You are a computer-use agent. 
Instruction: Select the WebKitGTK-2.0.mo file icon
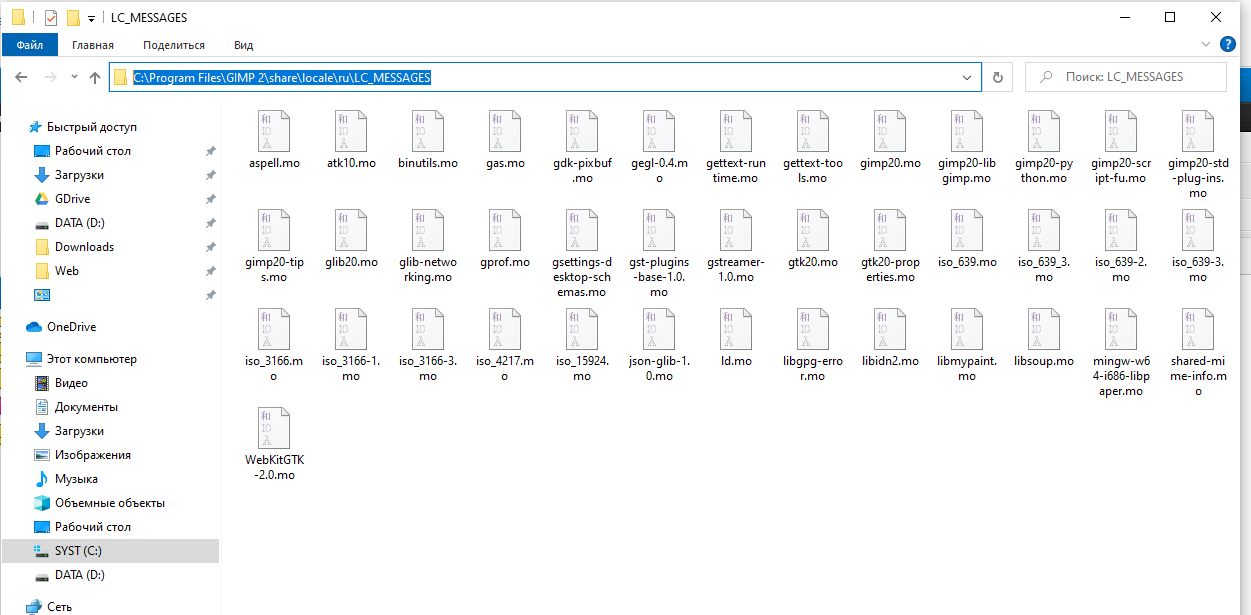point(274,427)
